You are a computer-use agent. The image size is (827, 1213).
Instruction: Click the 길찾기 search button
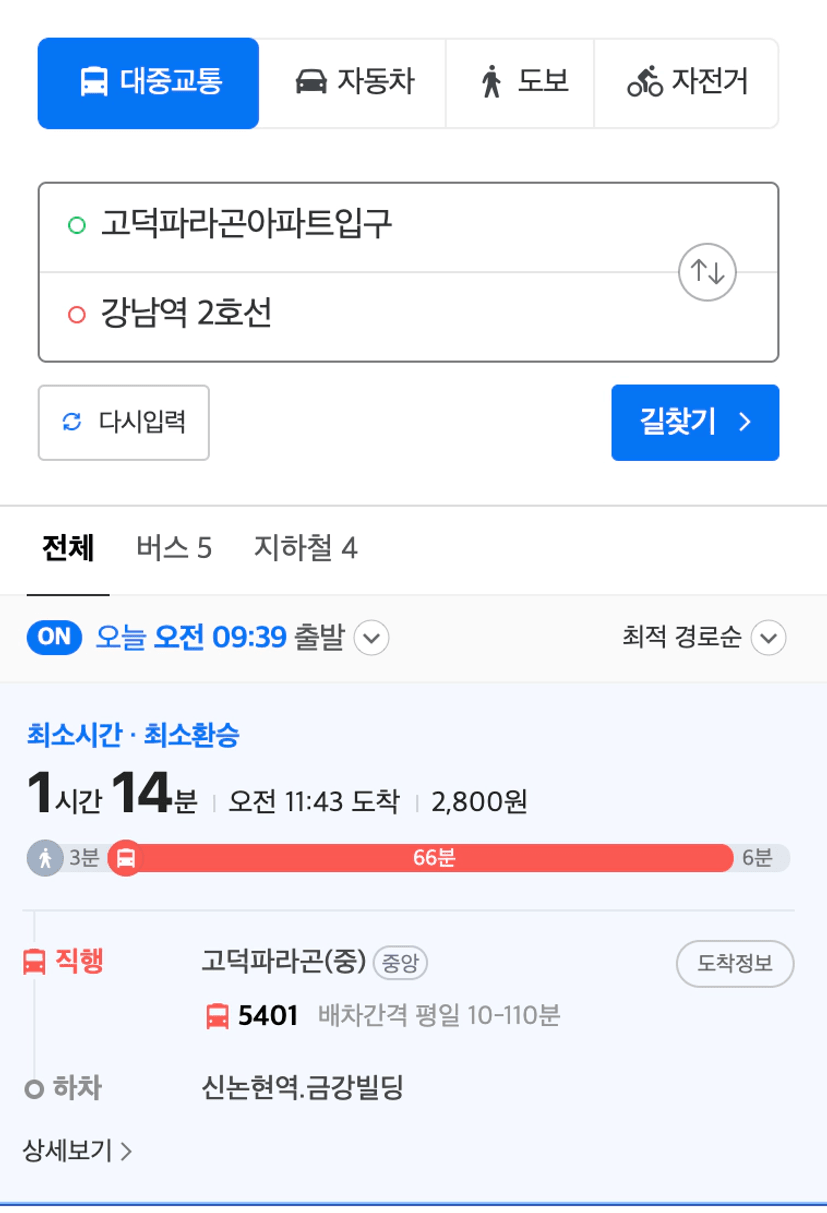click(695, 422)
